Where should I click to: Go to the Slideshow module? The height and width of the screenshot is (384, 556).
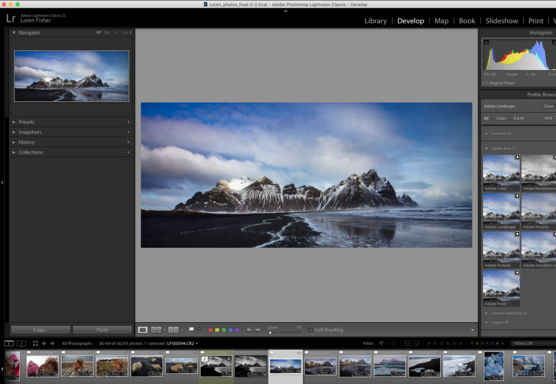[502, 21]
